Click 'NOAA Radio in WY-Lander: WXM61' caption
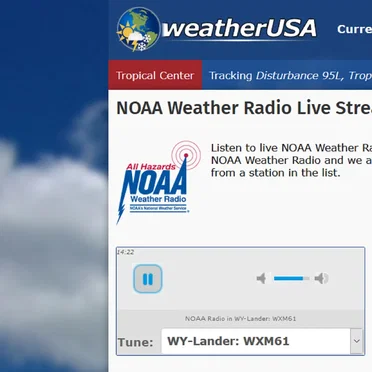Viewport: 372px width, 372px height. pos(240,319)
